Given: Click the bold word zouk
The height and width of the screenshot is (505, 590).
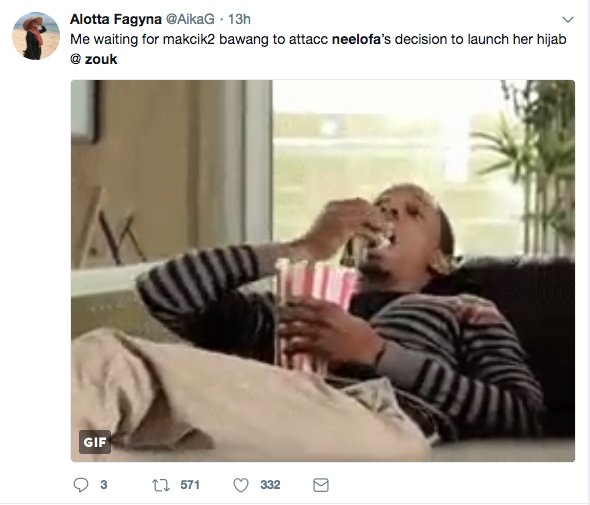Looking at the screenshot, I should pyautogui.click(x=101, y=59).
